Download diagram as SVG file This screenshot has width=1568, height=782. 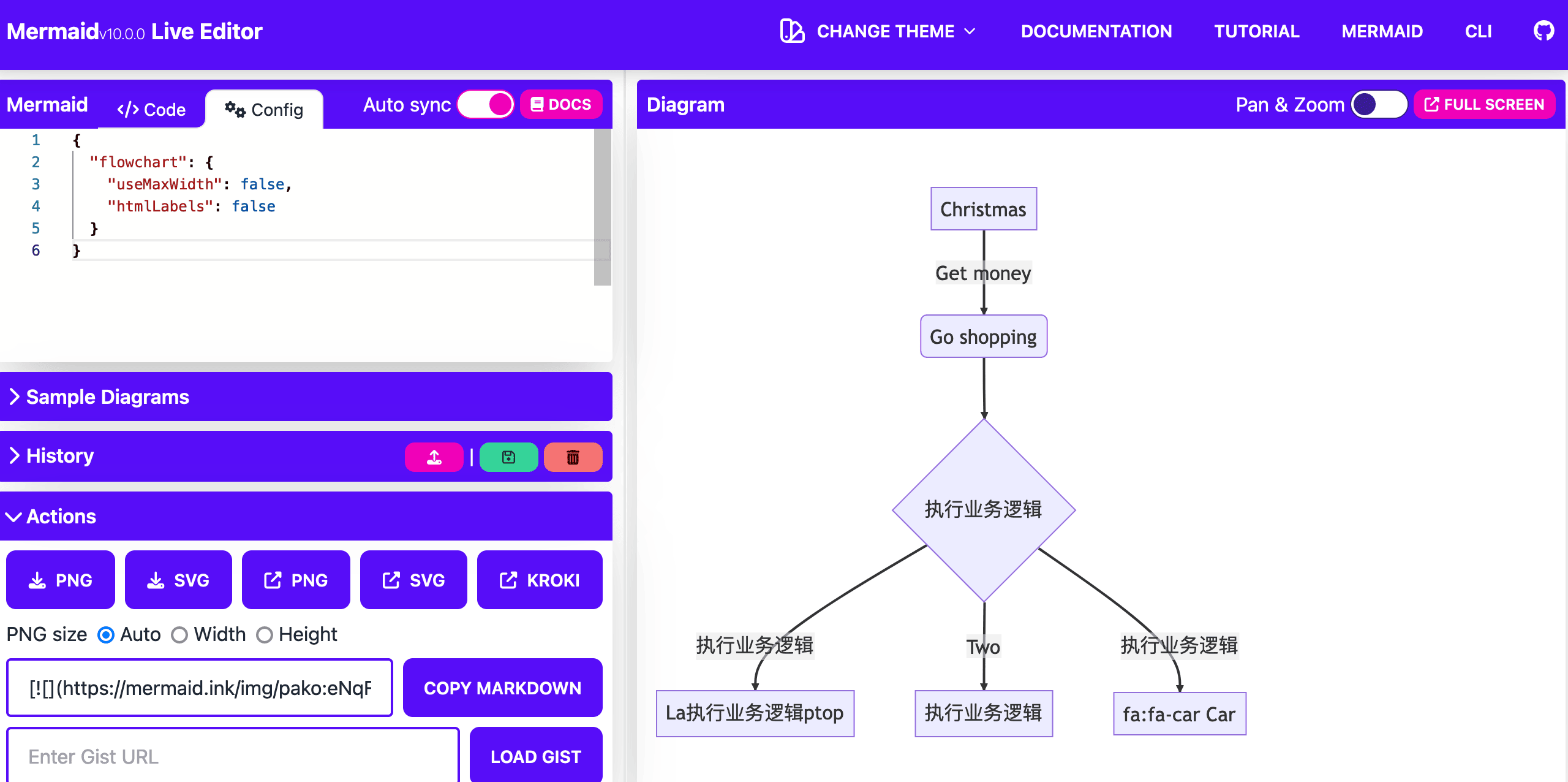[178, 580]
